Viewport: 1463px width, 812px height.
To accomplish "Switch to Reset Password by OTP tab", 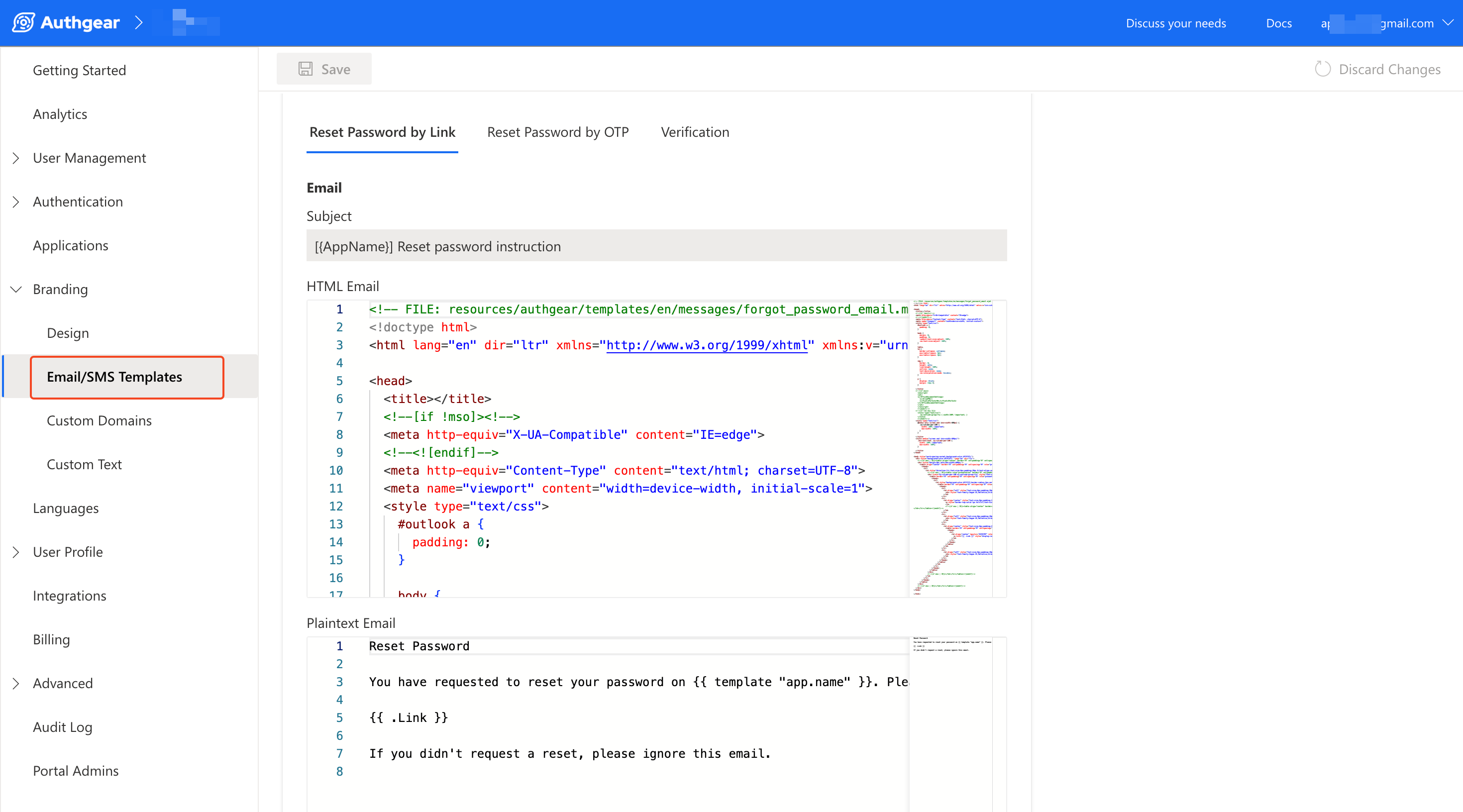I will (558, 132).
